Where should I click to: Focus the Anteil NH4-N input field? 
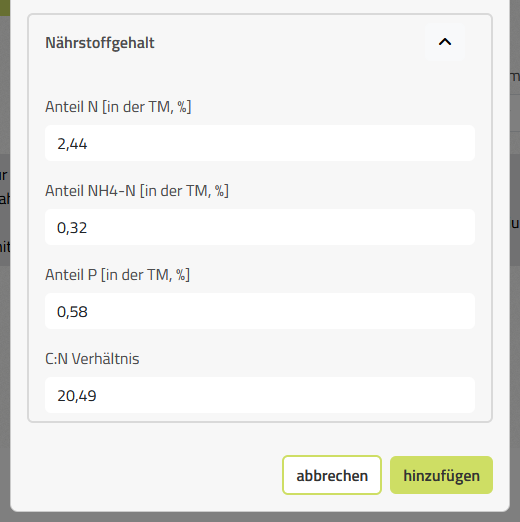[x=260, y=227]
